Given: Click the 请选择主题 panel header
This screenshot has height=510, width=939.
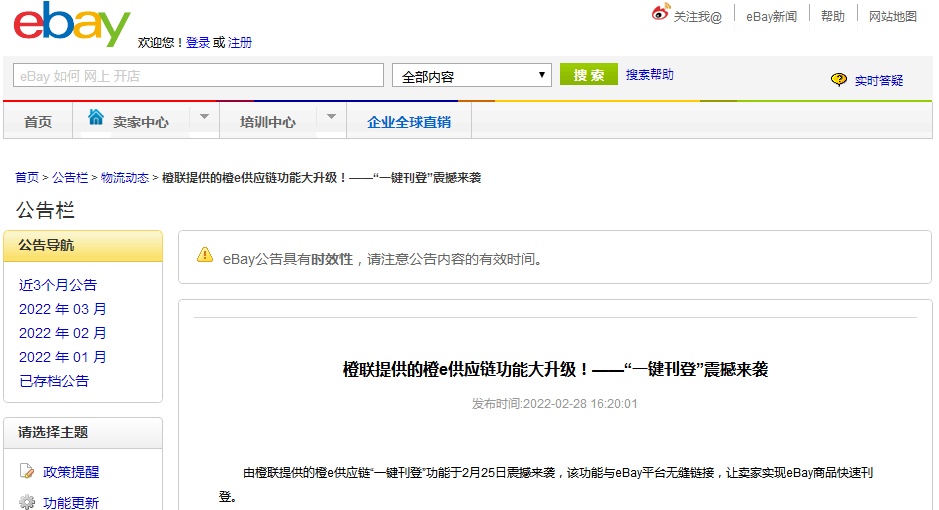Looking at the screenshot, I should point(83,432).
